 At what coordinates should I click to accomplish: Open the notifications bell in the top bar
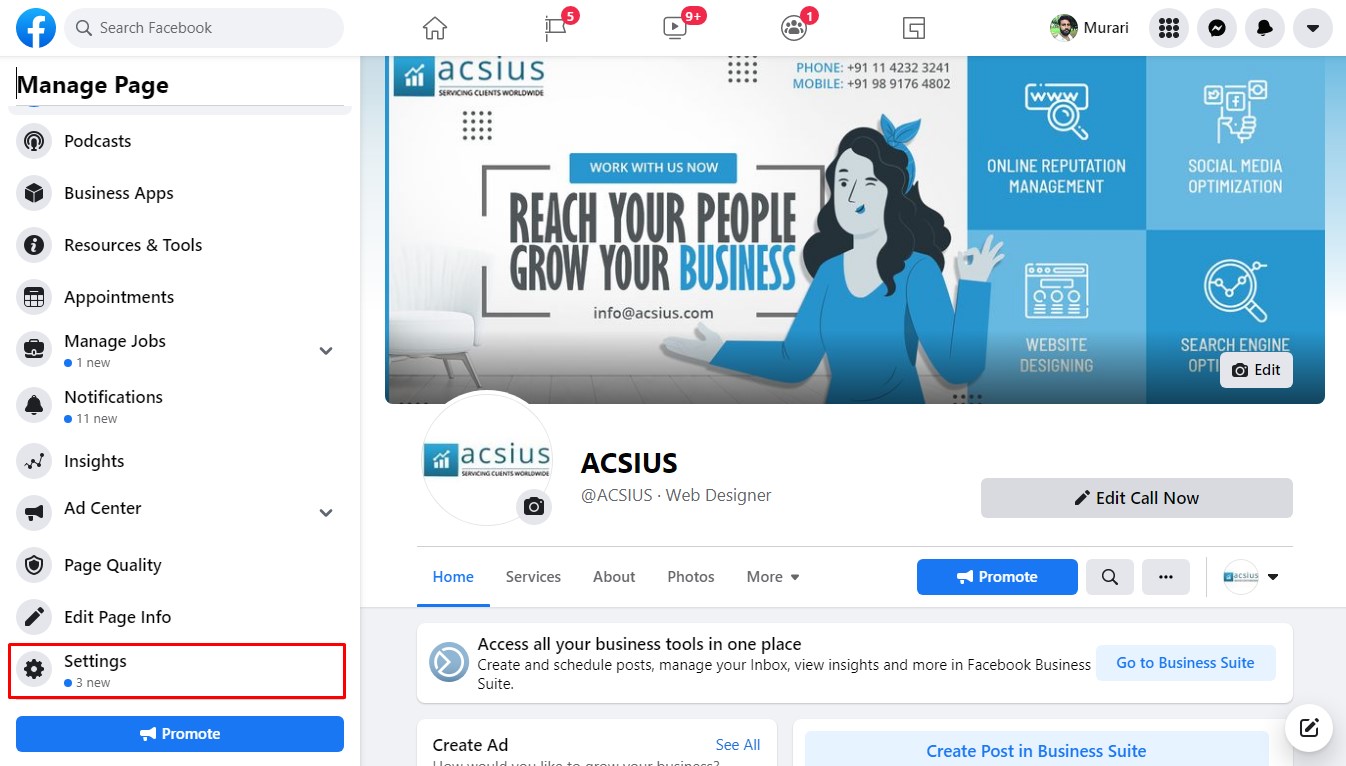1265,28
